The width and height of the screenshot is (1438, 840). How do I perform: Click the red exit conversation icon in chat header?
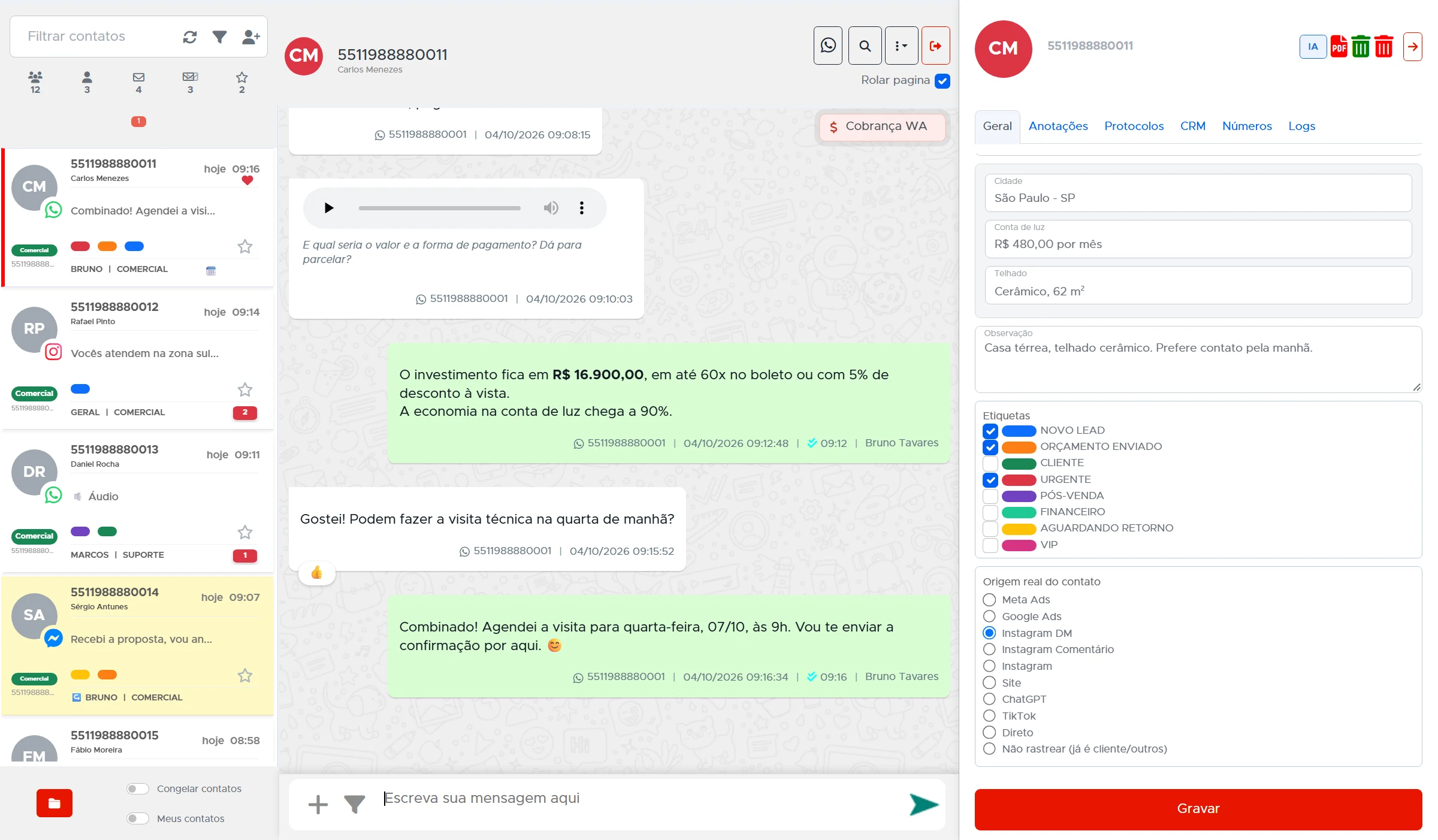(935, 46)
